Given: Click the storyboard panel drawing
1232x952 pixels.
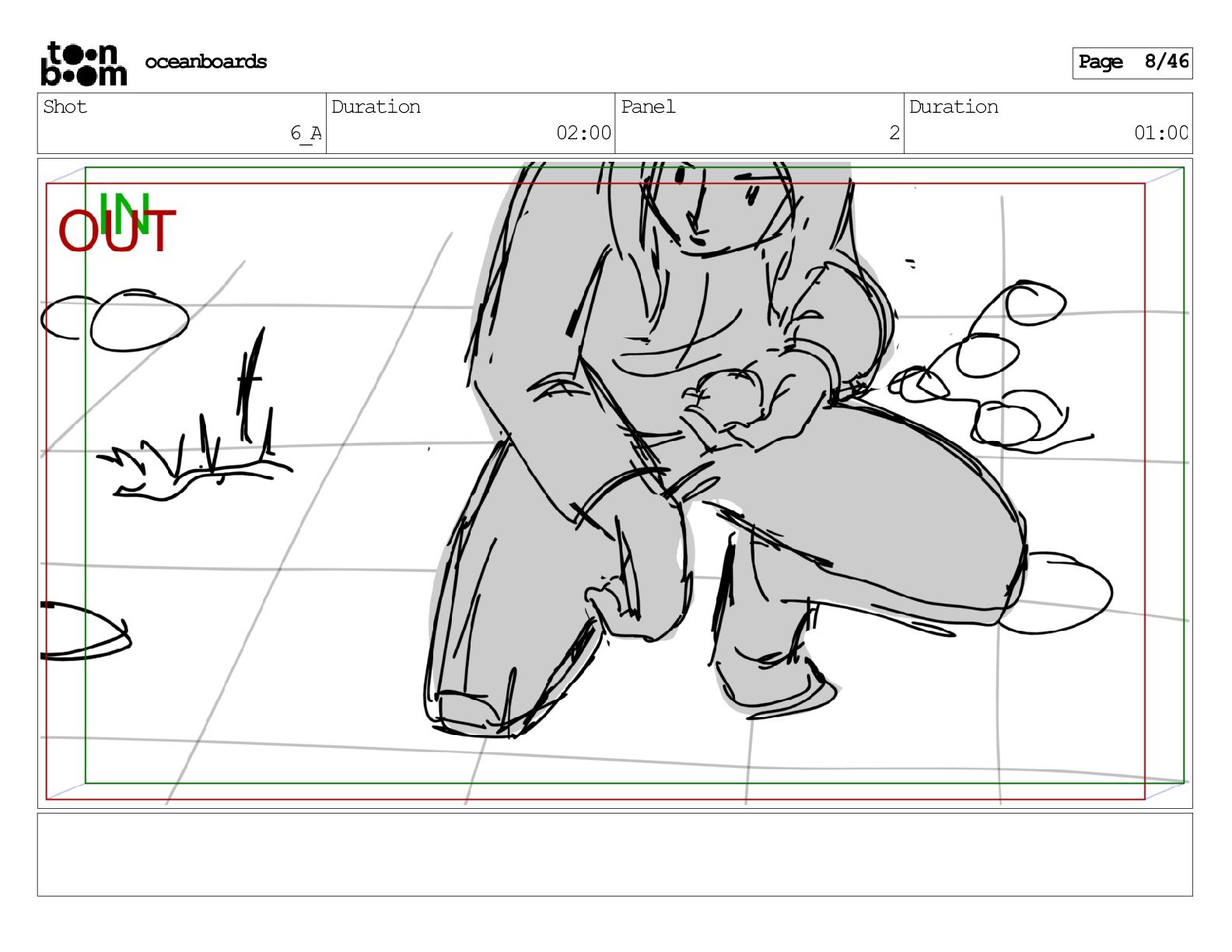Looking at the screenshot, I should tap(614, 483).
